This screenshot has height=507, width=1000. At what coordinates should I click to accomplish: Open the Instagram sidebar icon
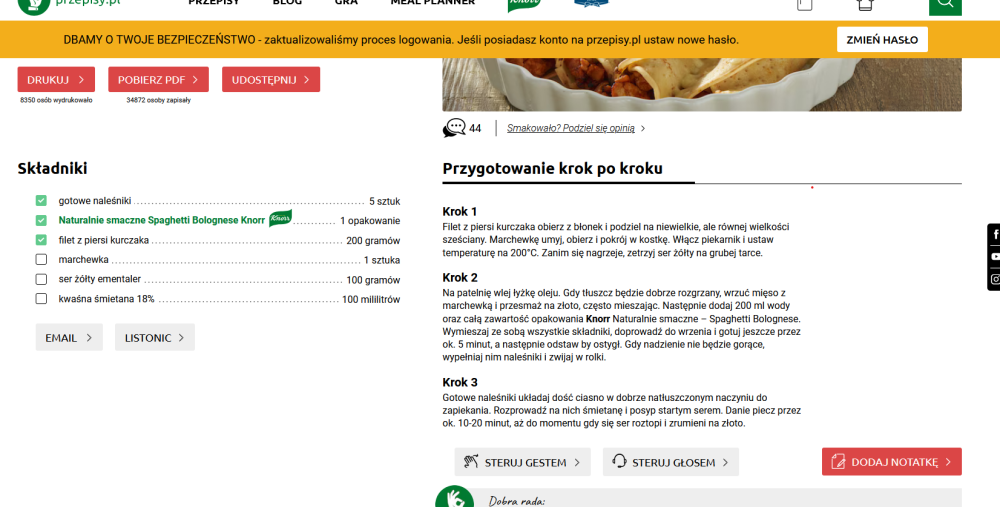click(x=995, y=279)
